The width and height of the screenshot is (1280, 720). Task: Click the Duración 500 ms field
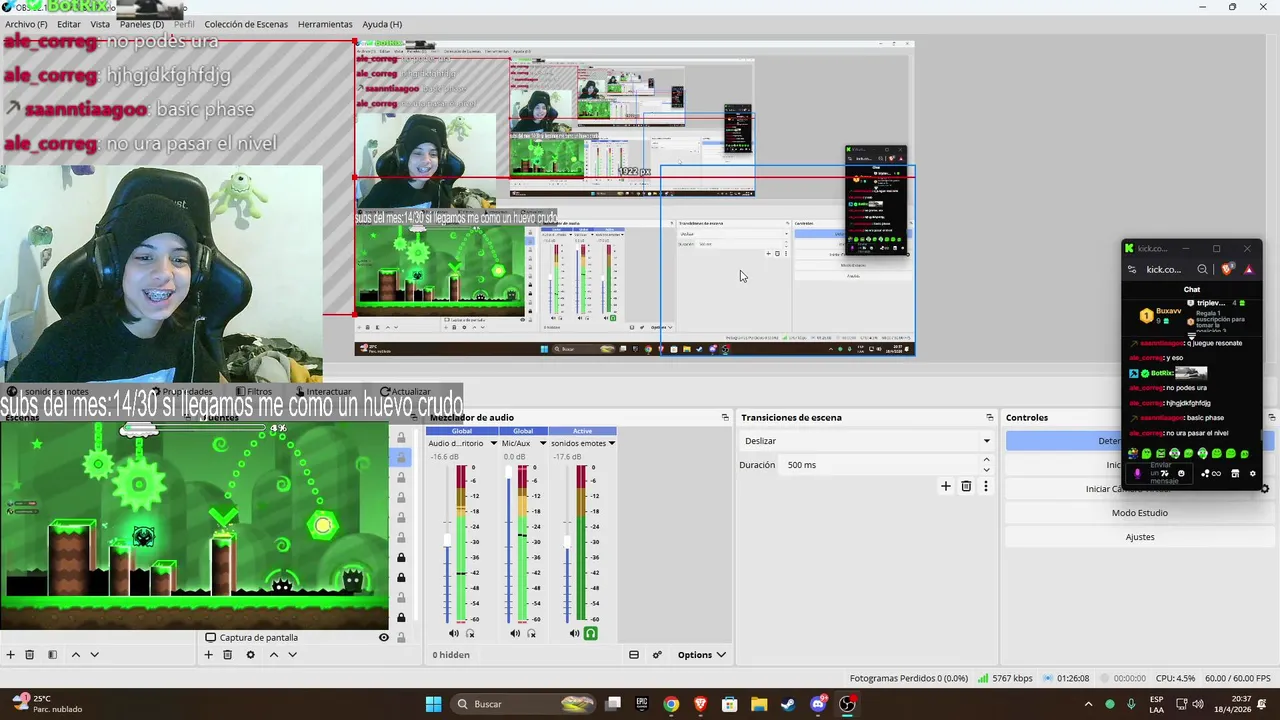pos(880,465)
